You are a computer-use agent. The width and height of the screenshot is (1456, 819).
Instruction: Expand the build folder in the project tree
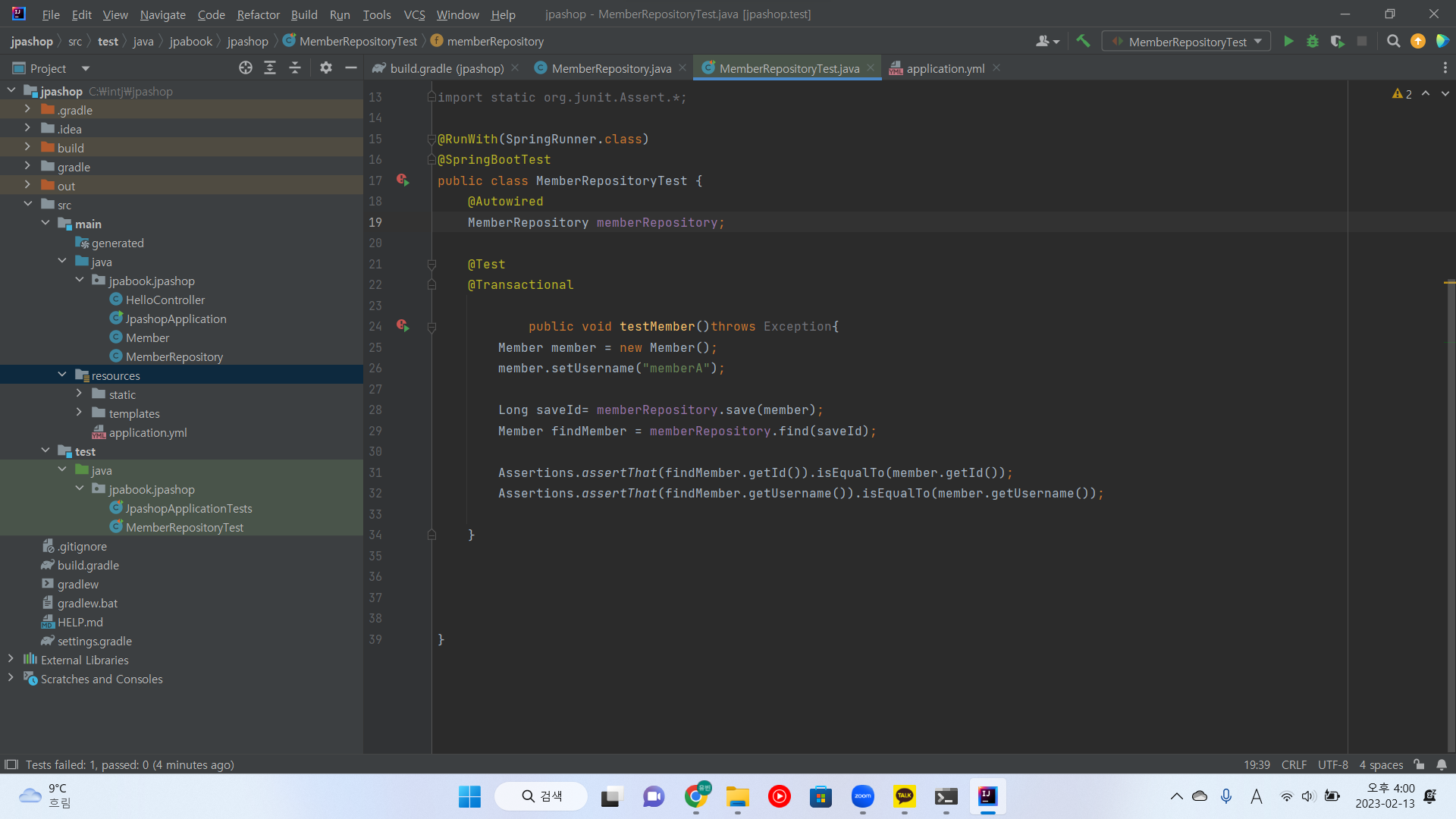[27, 148]
